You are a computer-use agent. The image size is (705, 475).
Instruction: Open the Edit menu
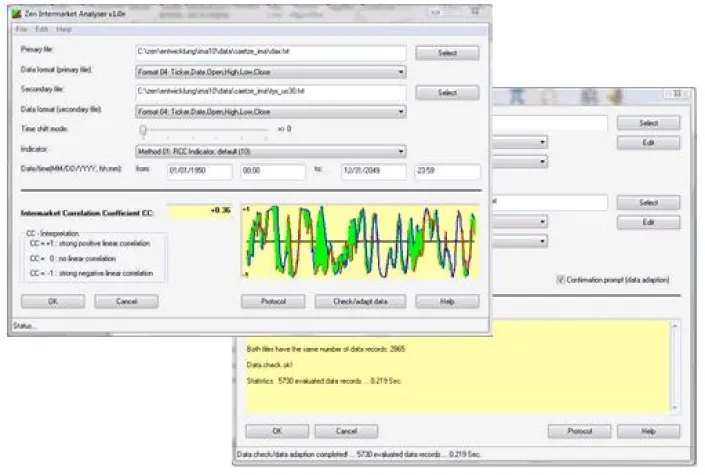click(42, 29)
